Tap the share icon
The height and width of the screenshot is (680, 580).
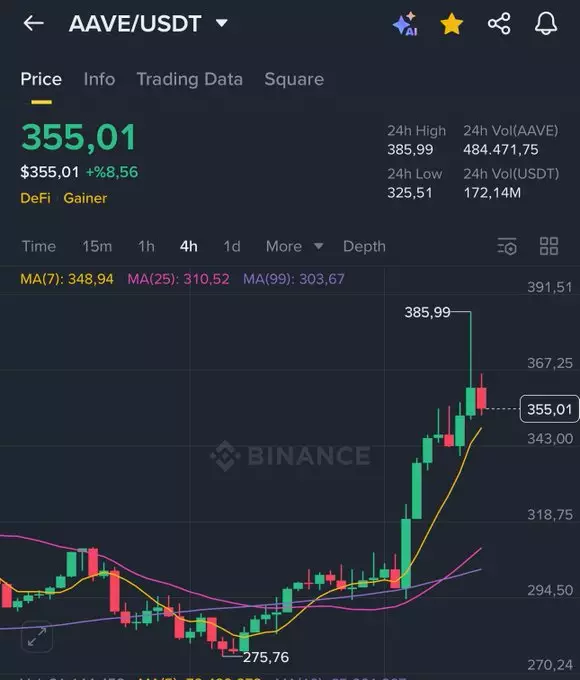pyautogui.click(x=499, y=23)
